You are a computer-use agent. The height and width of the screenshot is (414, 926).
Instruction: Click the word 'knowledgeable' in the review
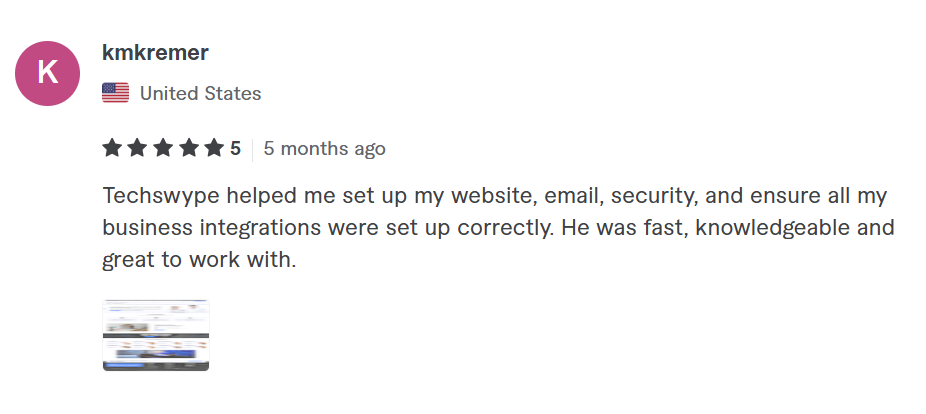[766, 228]
